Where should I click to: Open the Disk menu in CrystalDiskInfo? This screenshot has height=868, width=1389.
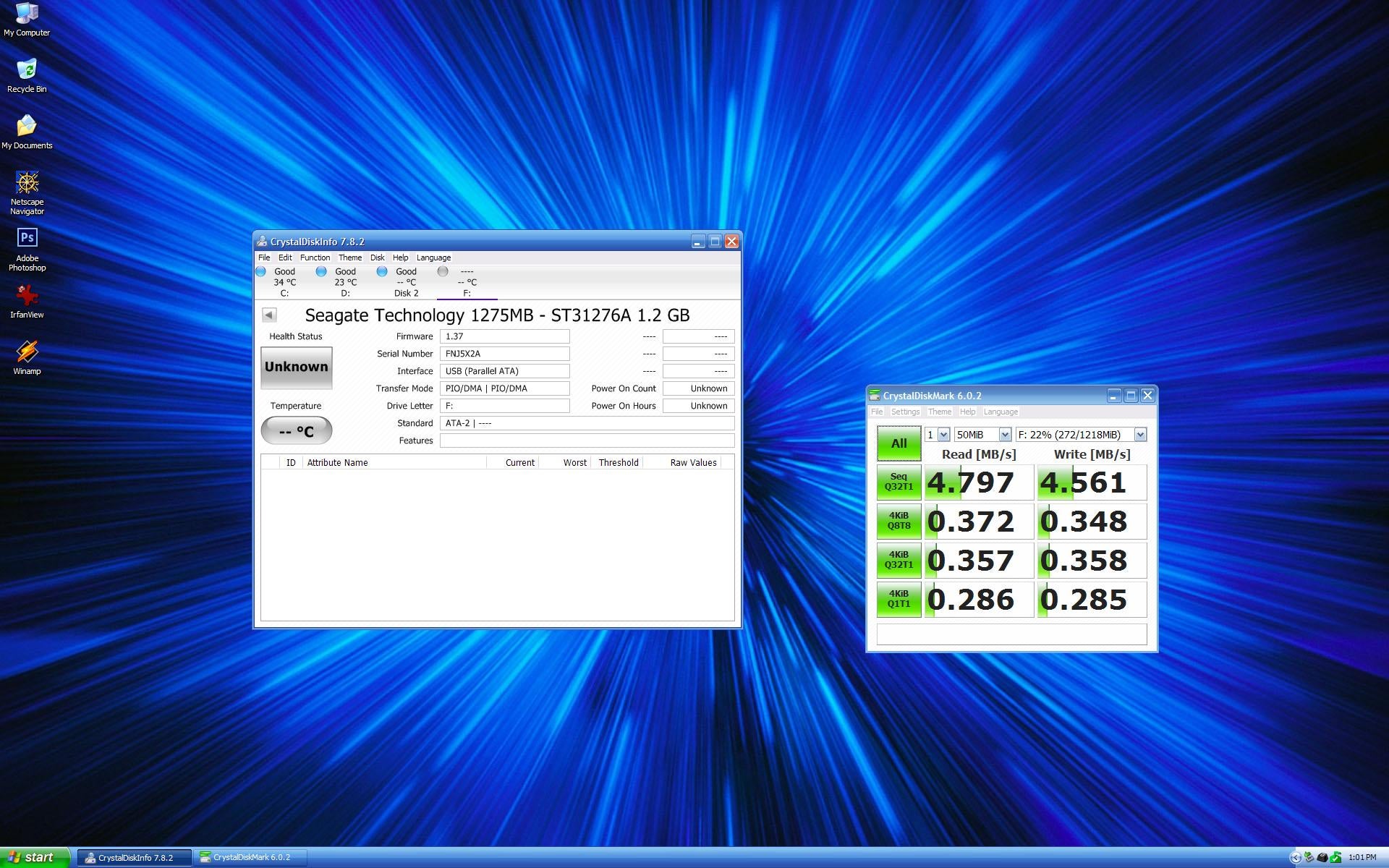[377, 258]
